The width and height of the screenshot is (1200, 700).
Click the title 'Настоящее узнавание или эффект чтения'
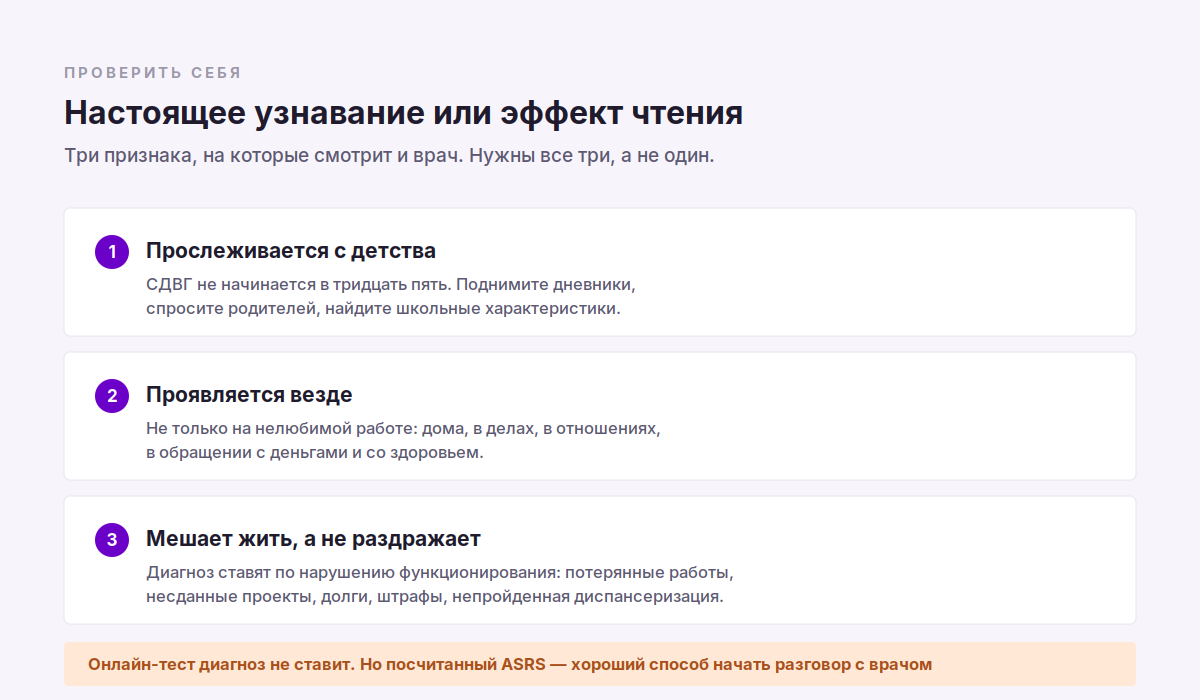pyautogui.click(x=403, y=113)
